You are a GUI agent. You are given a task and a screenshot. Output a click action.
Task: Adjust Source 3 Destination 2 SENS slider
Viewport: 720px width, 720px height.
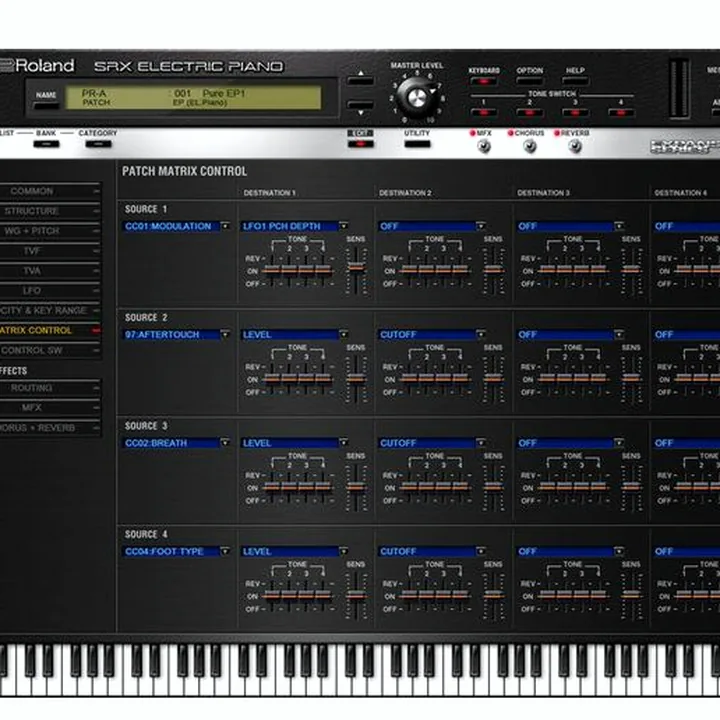(x=493, y=487)
